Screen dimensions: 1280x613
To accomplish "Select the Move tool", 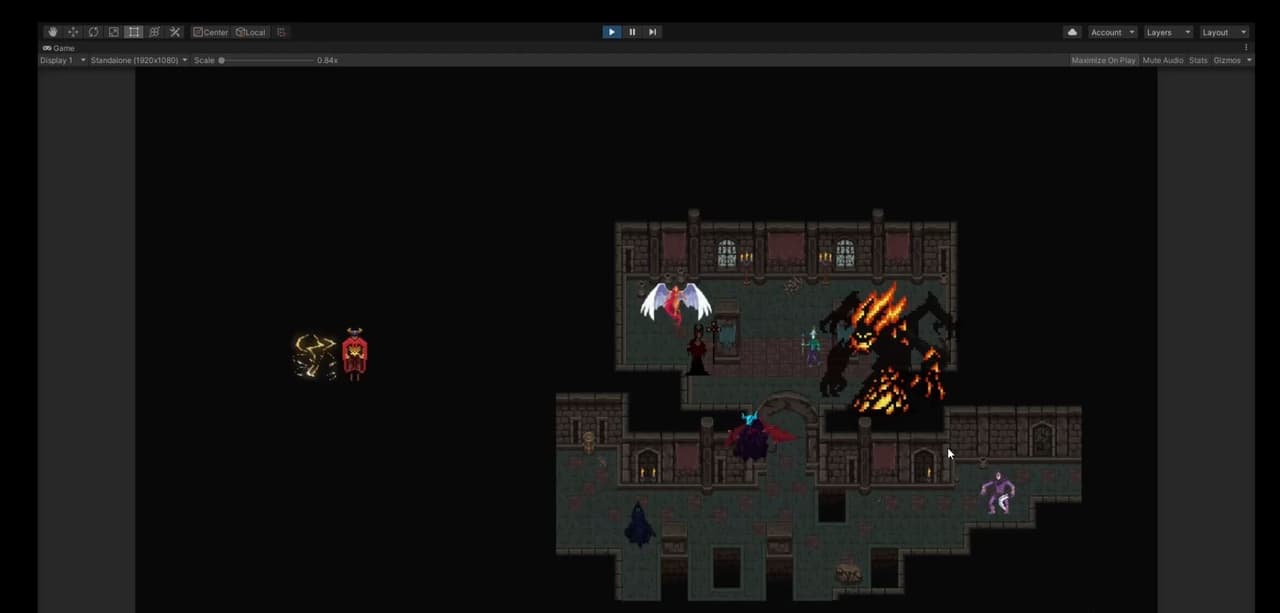I will tap(72, 32).
